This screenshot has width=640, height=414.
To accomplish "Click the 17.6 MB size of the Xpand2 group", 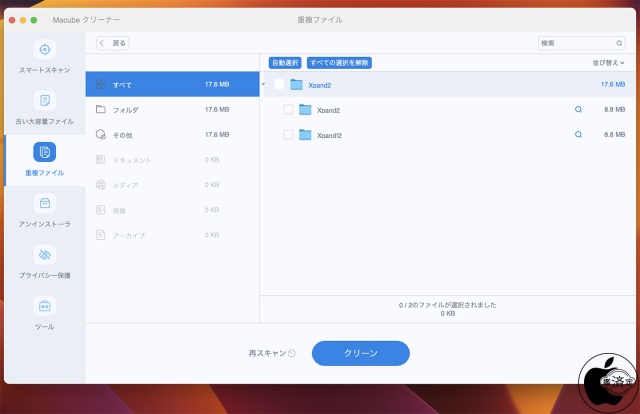I will tap(613, 84).
